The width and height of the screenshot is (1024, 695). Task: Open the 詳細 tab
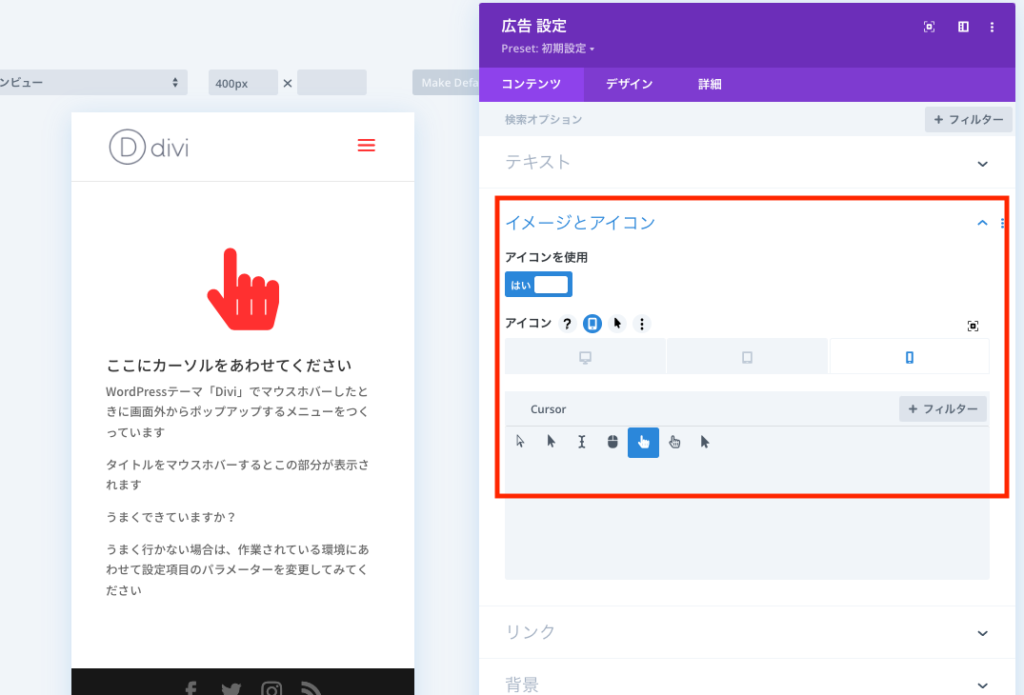[x=709, y=84]
